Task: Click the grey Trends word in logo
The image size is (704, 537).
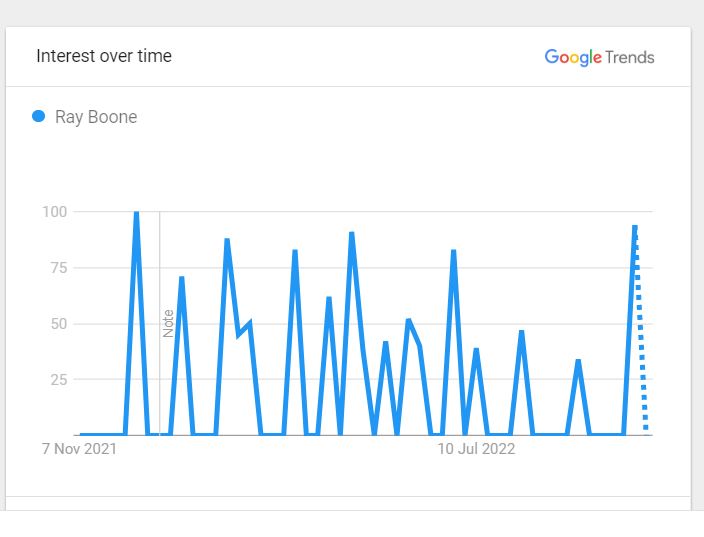Action: tap(629, 57)
